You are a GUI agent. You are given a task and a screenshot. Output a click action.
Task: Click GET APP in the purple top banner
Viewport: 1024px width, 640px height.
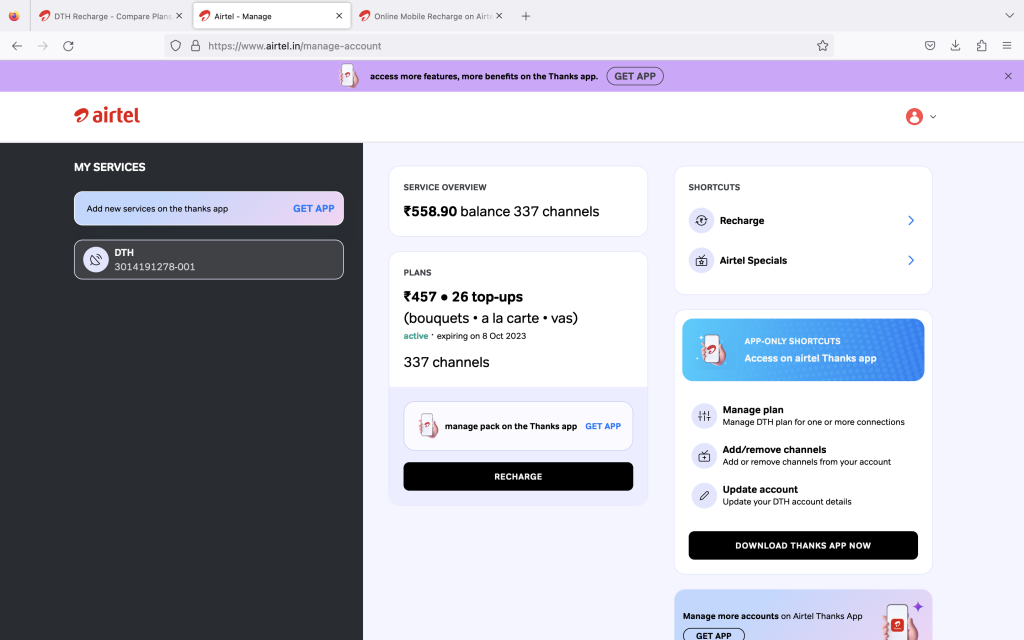[635, 76]
